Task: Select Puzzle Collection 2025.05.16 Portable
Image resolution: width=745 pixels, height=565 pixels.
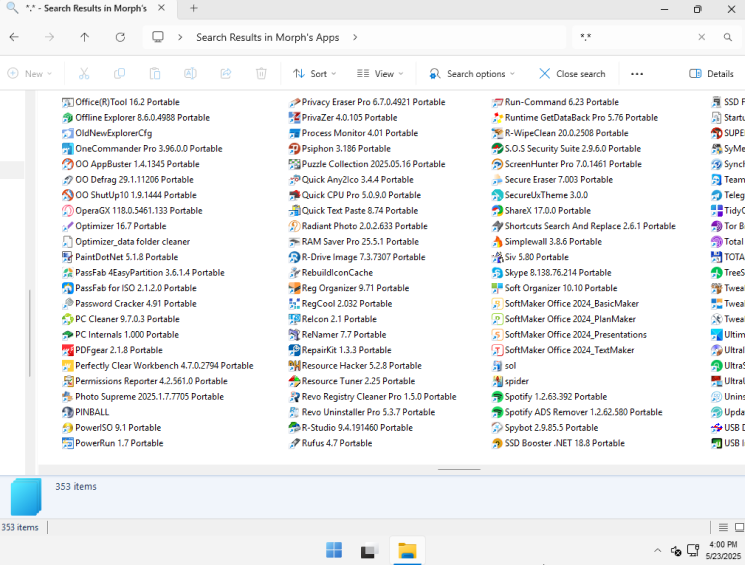Action: point(367,164)
